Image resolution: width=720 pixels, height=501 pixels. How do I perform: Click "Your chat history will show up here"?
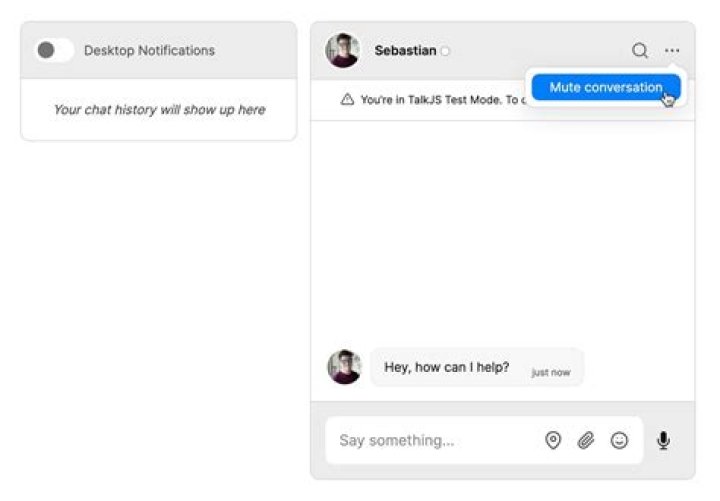[159, 110]
